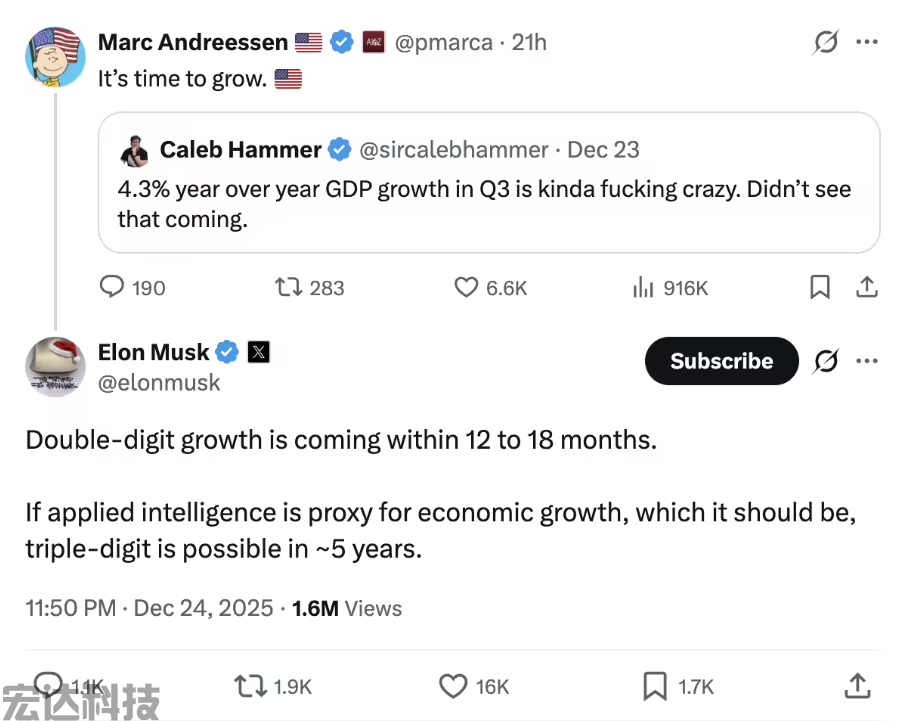Image resolution: width=905 pixels, height=721 pixels.
Task: Bookmark Marc Andreessen's post
Action: click(x=819, y=288)
